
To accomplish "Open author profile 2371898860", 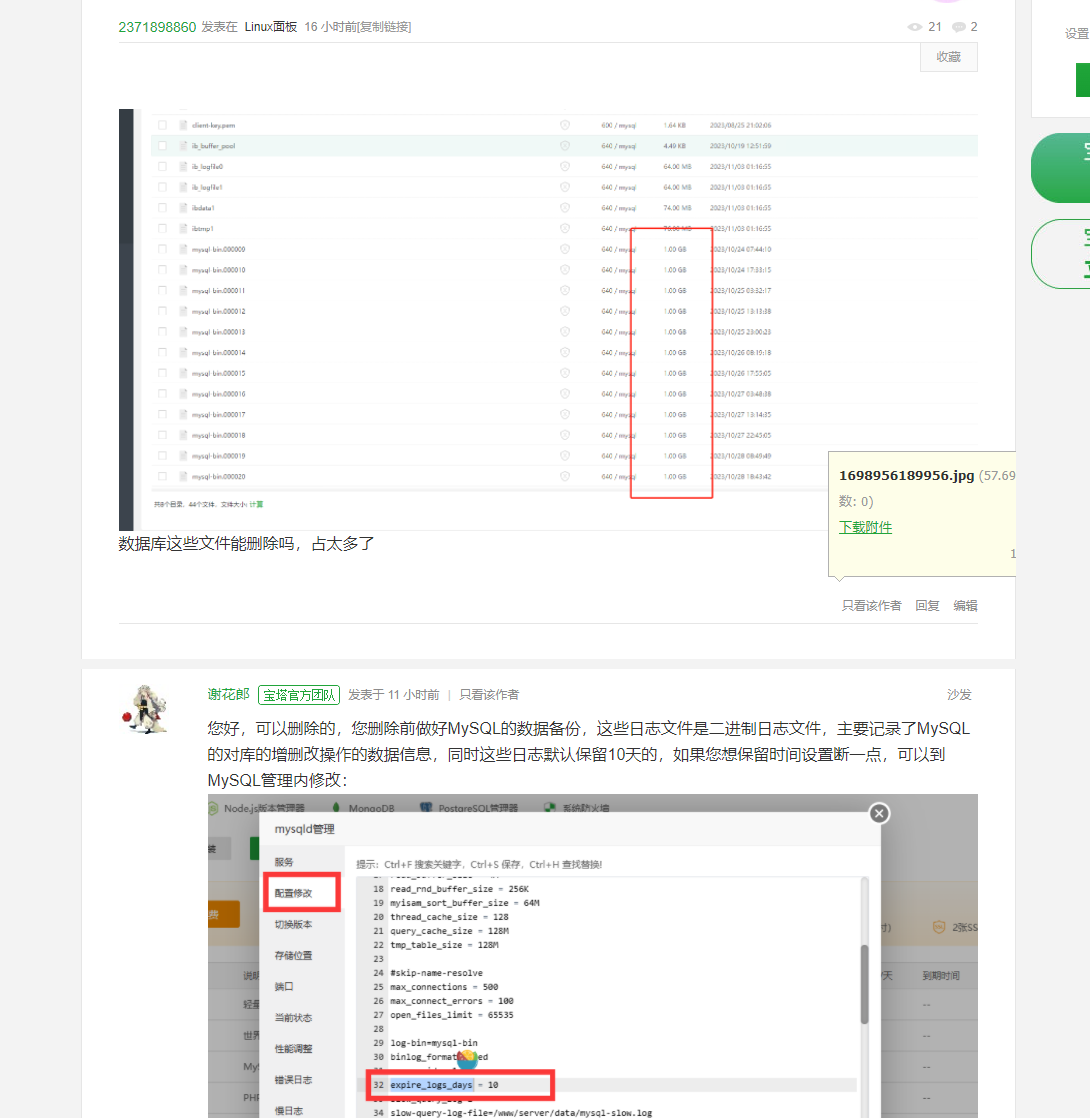I will pos(157,27).
